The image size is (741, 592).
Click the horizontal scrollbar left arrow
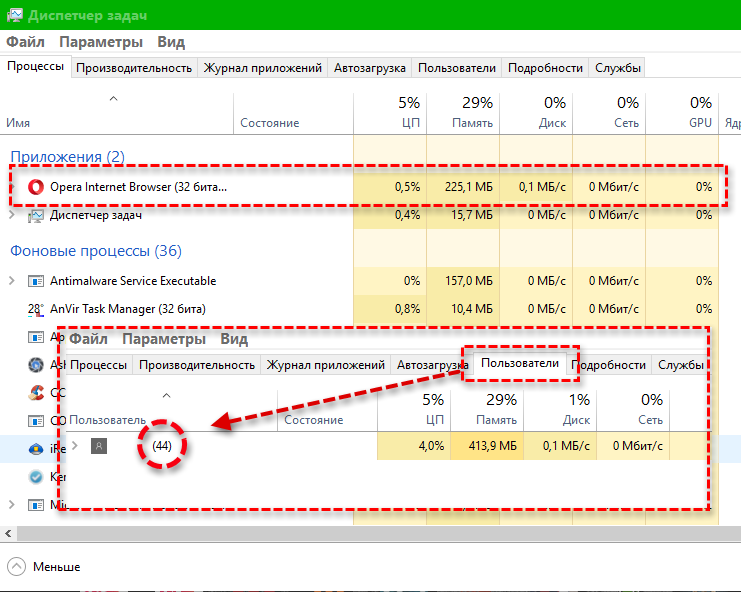[8, 534]
